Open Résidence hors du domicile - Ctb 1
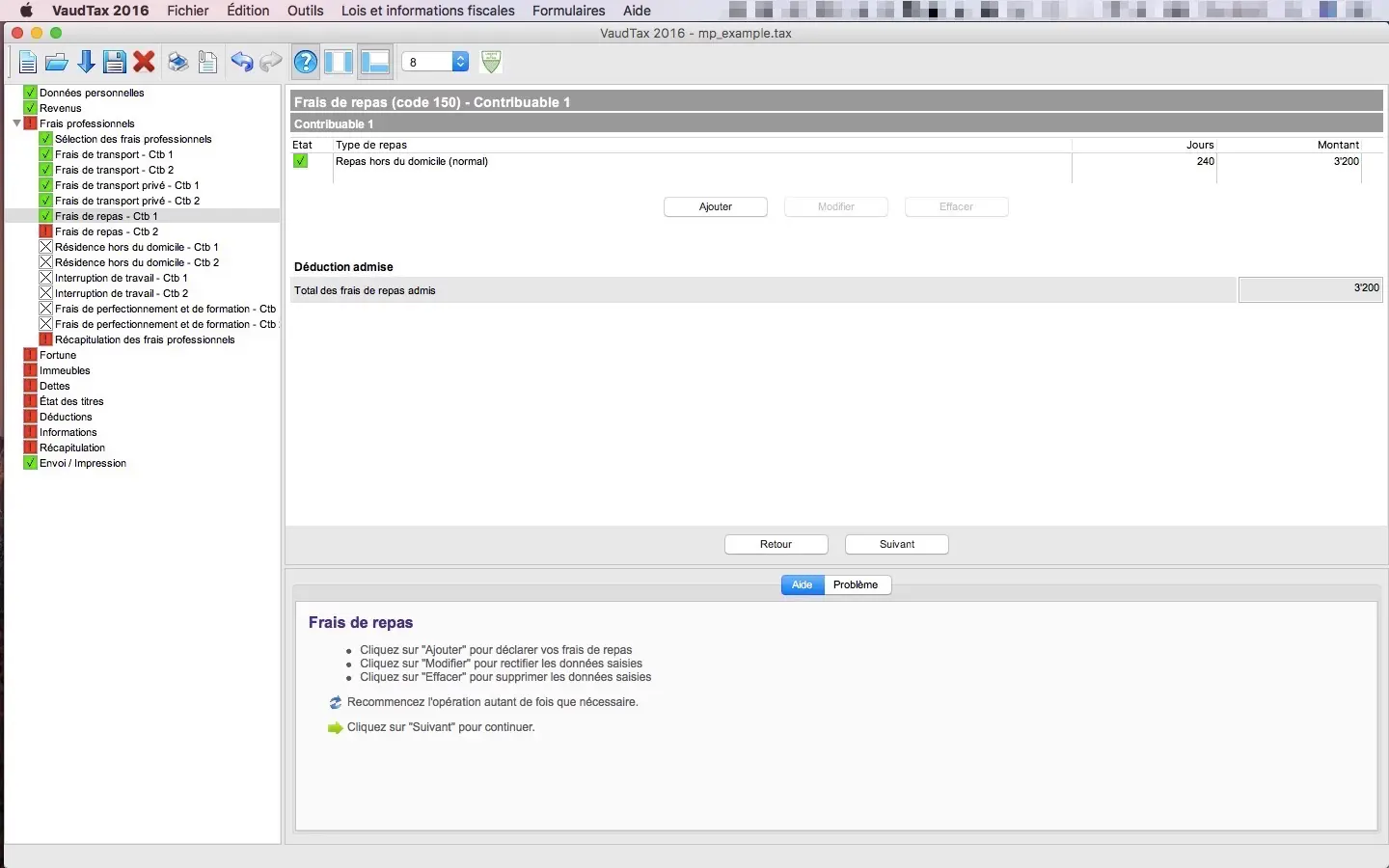 coord(137,247)
